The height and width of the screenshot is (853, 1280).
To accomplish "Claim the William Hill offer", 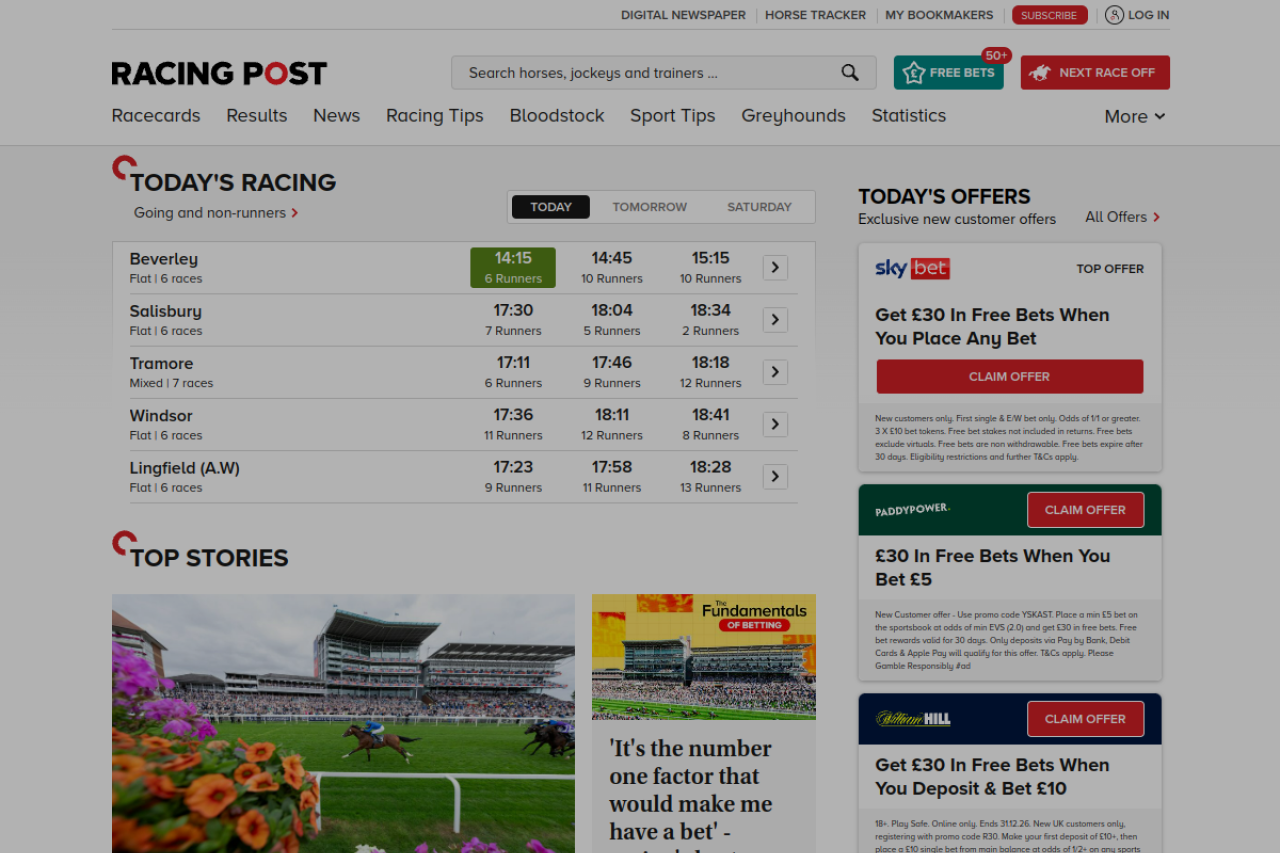I will tap(1085, 719).
